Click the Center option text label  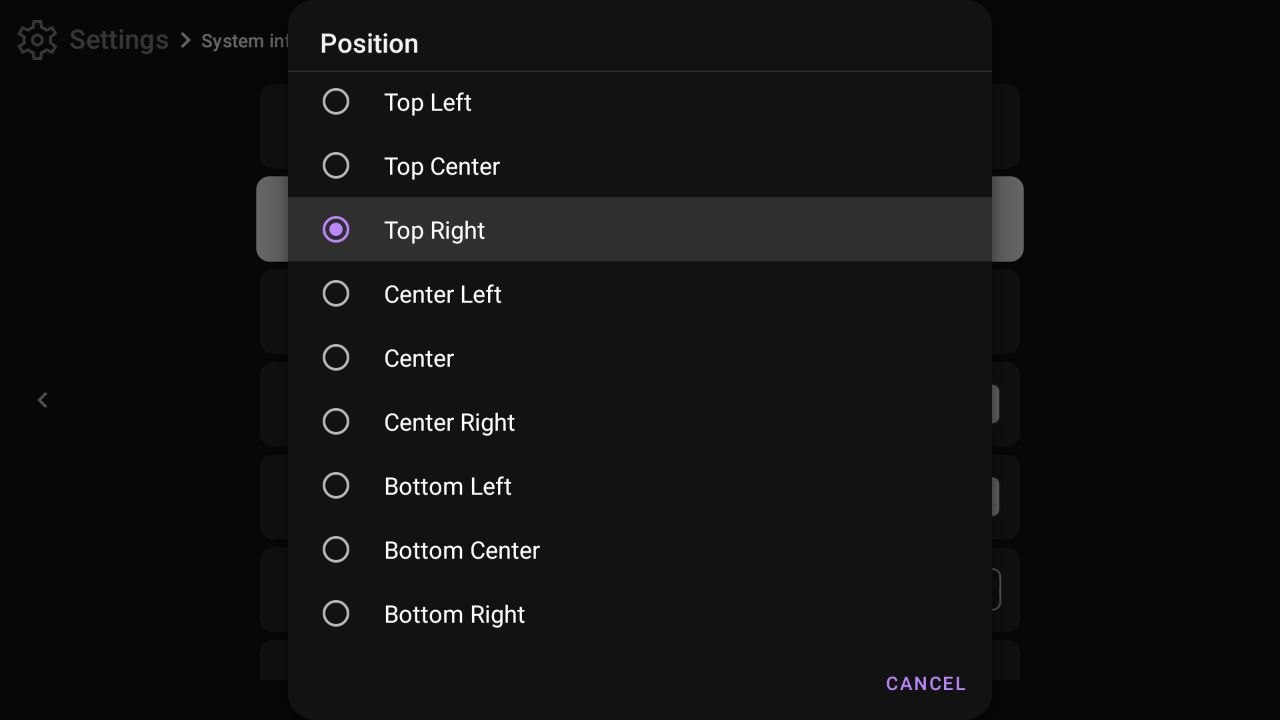pyautogui.click(x=418, y=358)
